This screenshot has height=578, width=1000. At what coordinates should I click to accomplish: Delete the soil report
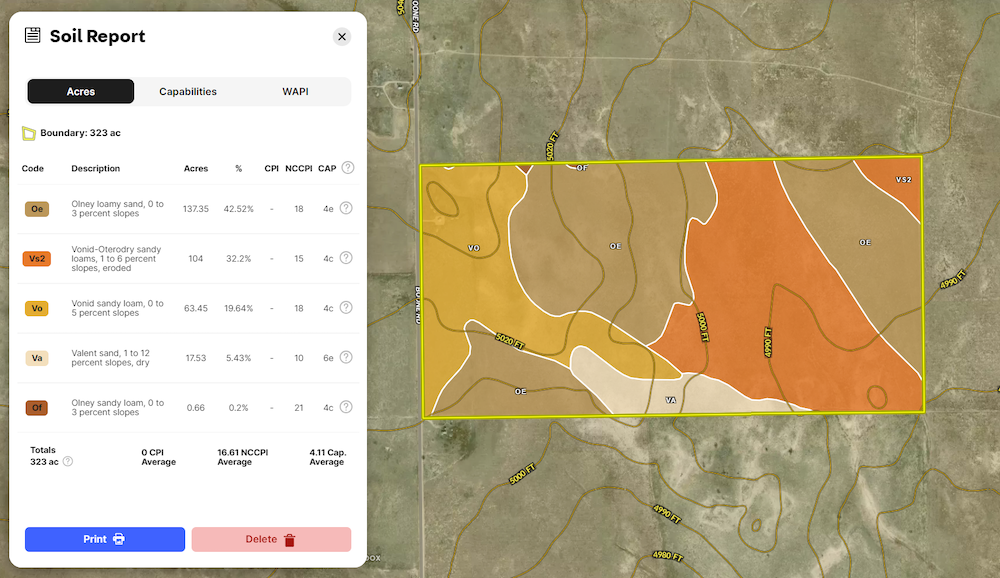pyautogui.click(x=271, y=539)
